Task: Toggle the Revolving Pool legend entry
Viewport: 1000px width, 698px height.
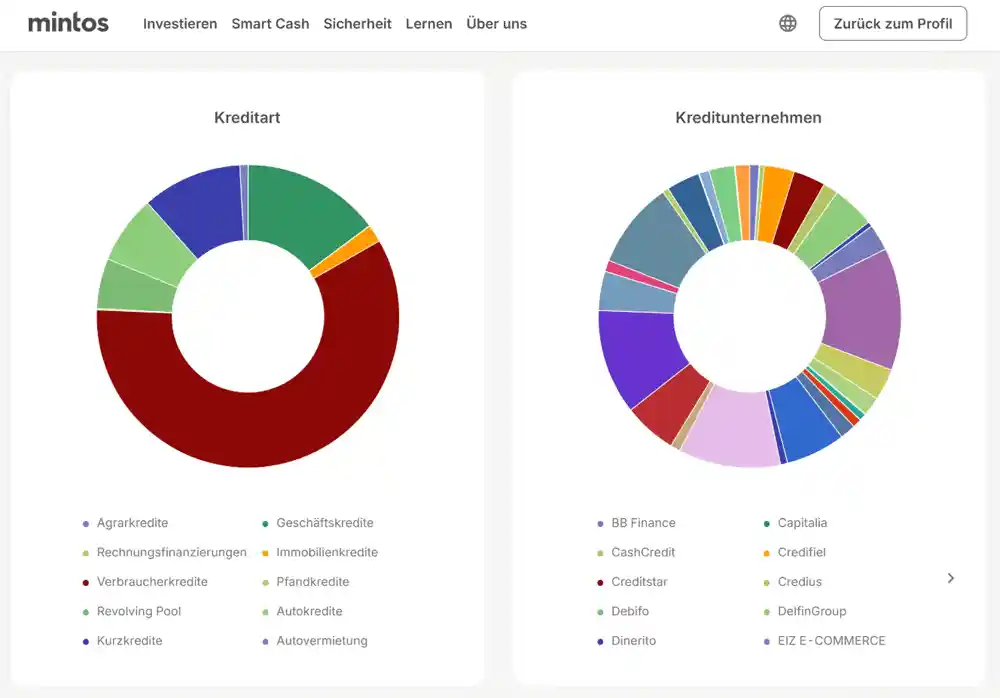Action: click(132, 611)
